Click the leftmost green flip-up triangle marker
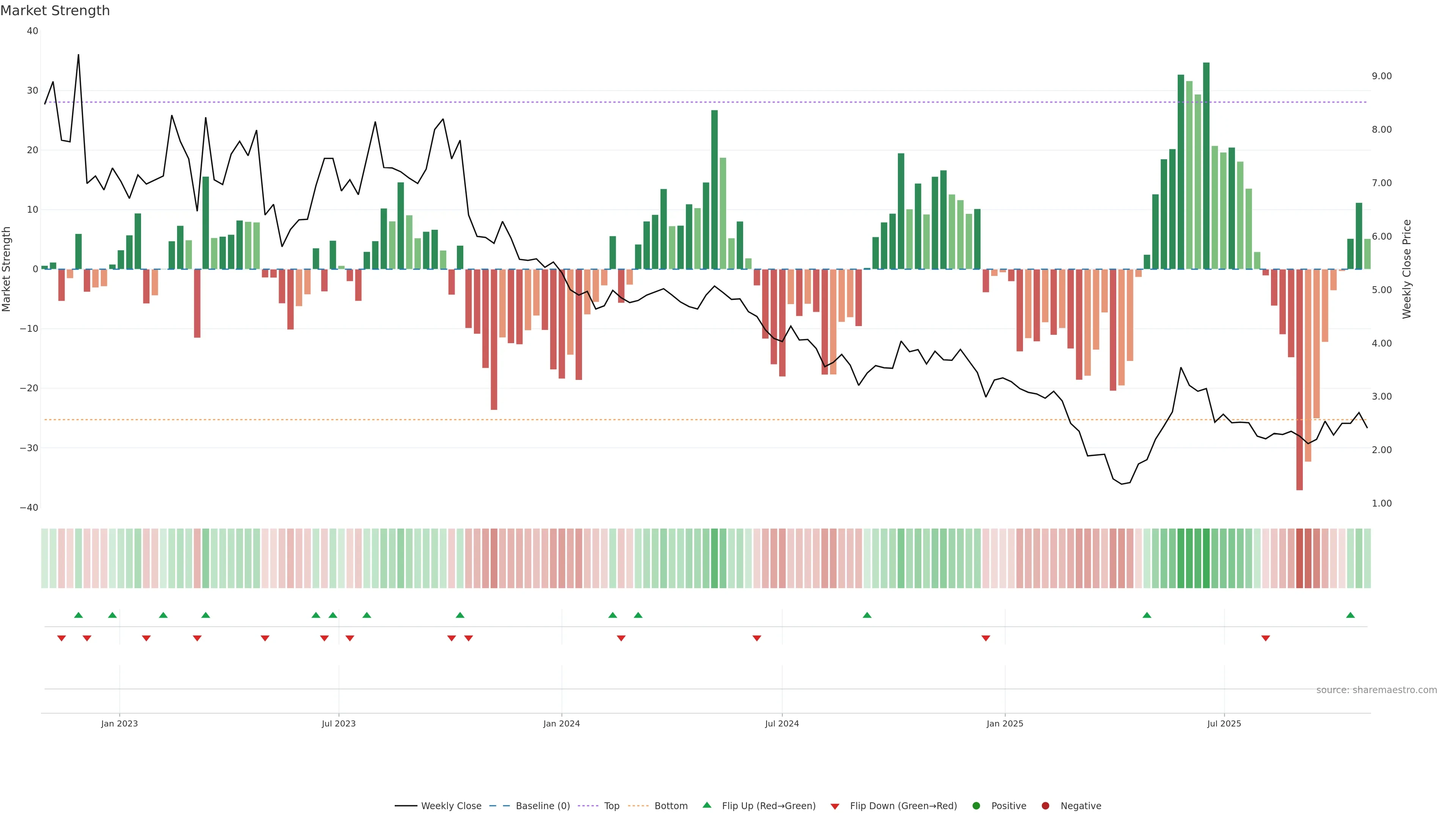The width and height of the screenshot is (1456, 819). (78, 615)
